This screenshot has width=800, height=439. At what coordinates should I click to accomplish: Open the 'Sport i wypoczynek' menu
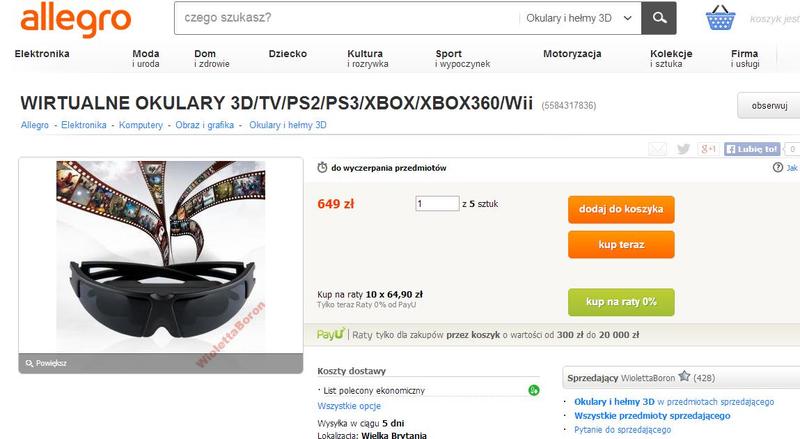pyautogui.click(x=462, y=58)
